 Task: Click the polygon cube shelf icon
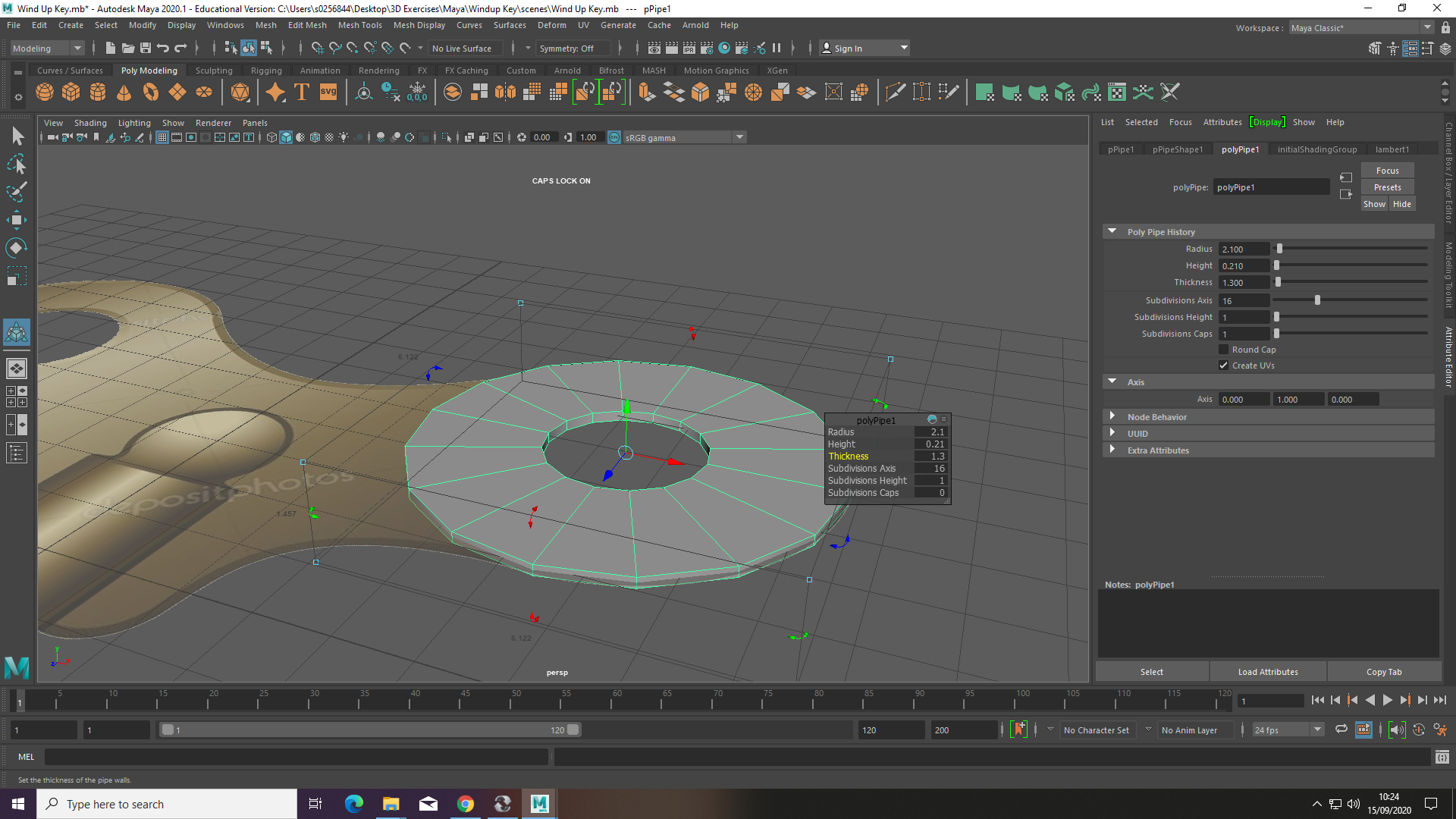[71, 93]
